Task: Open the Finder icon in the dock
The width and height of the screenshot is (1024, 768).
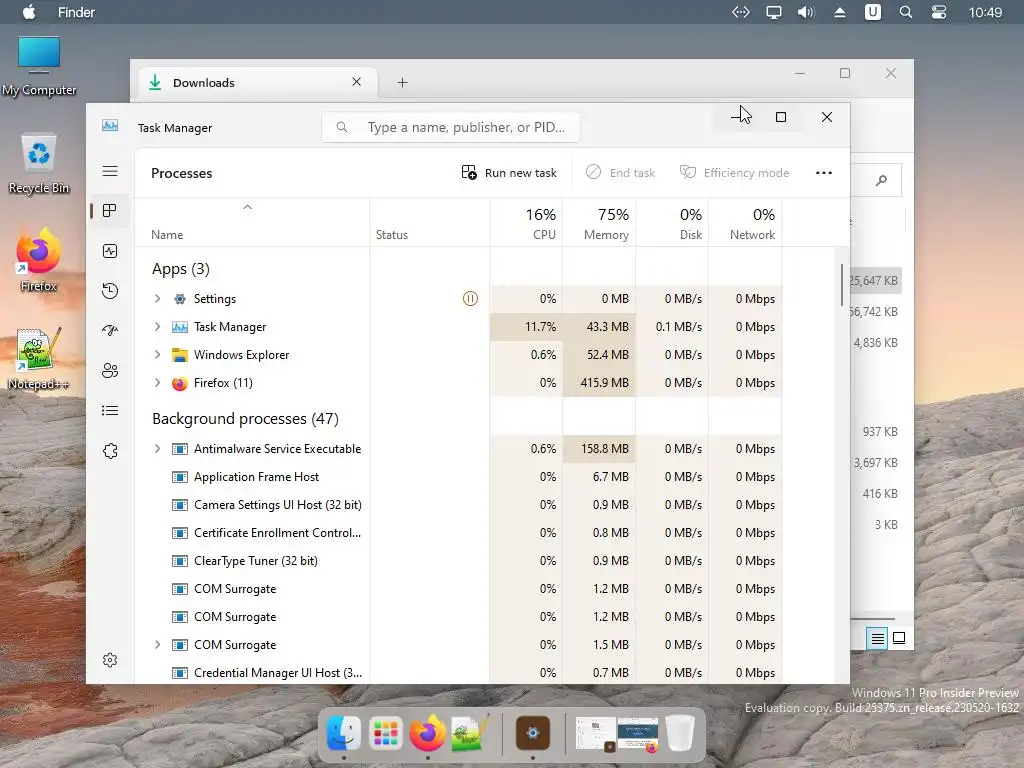Action: click(x=343, y=733)
